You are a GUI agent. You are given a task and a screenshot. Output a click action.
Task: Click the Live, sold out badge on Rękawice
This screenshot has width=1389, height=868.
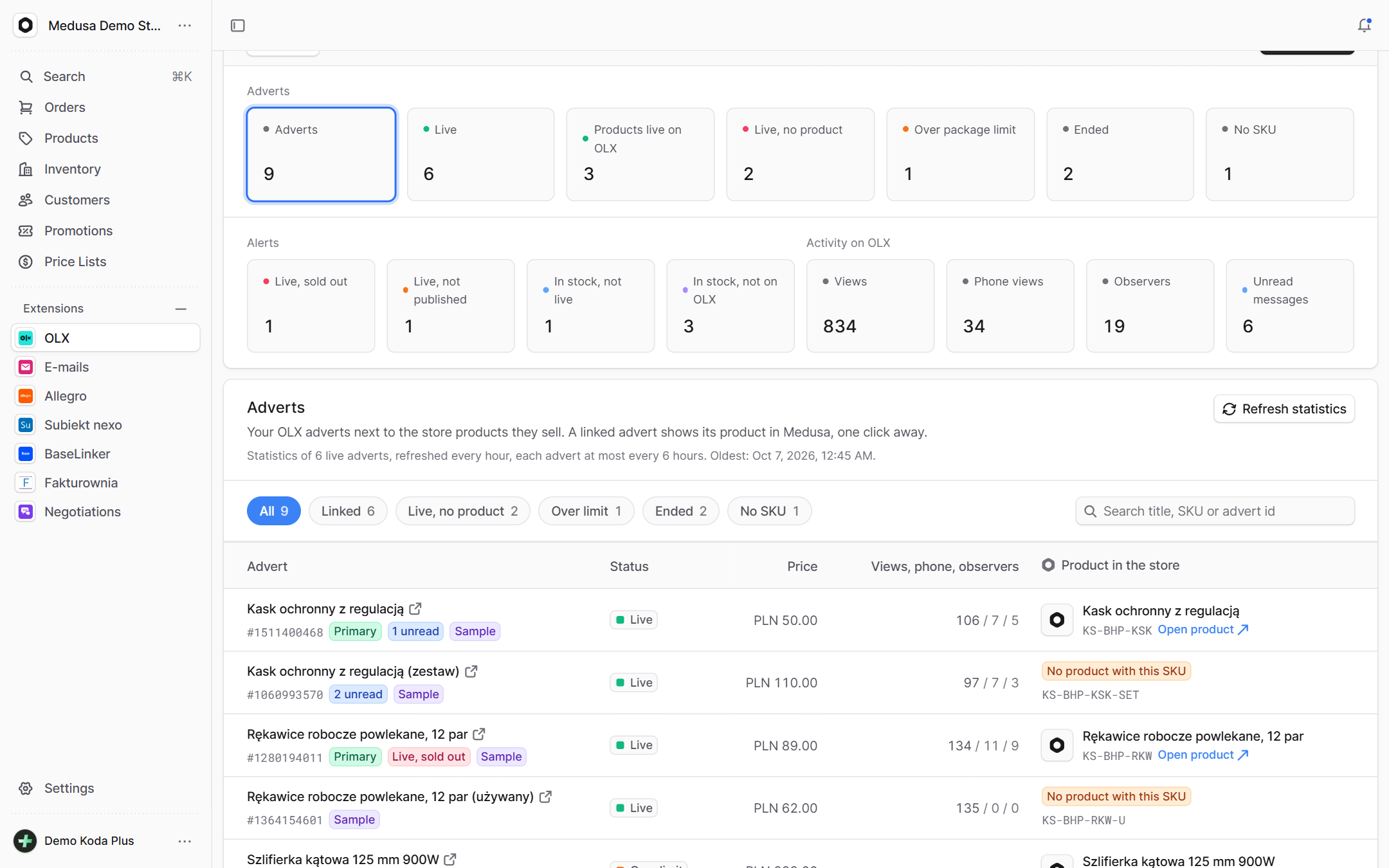pyautogui.click(x=428, y=757)
